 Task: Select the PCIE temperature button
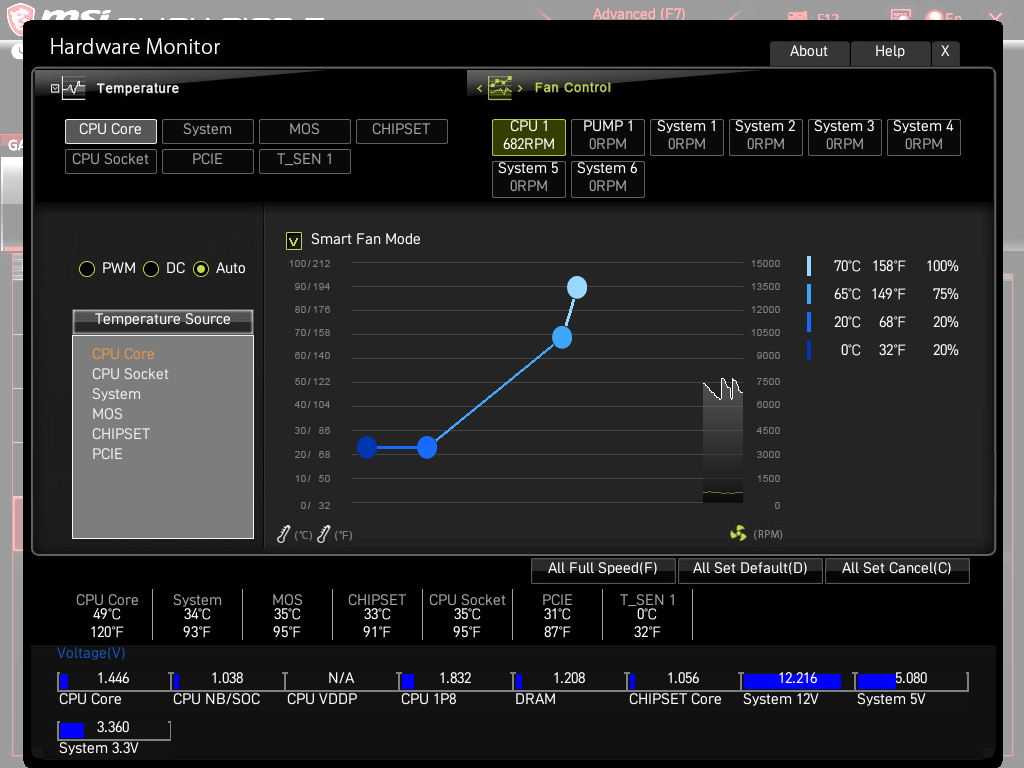pyautogui.click(x=207, y=160)
